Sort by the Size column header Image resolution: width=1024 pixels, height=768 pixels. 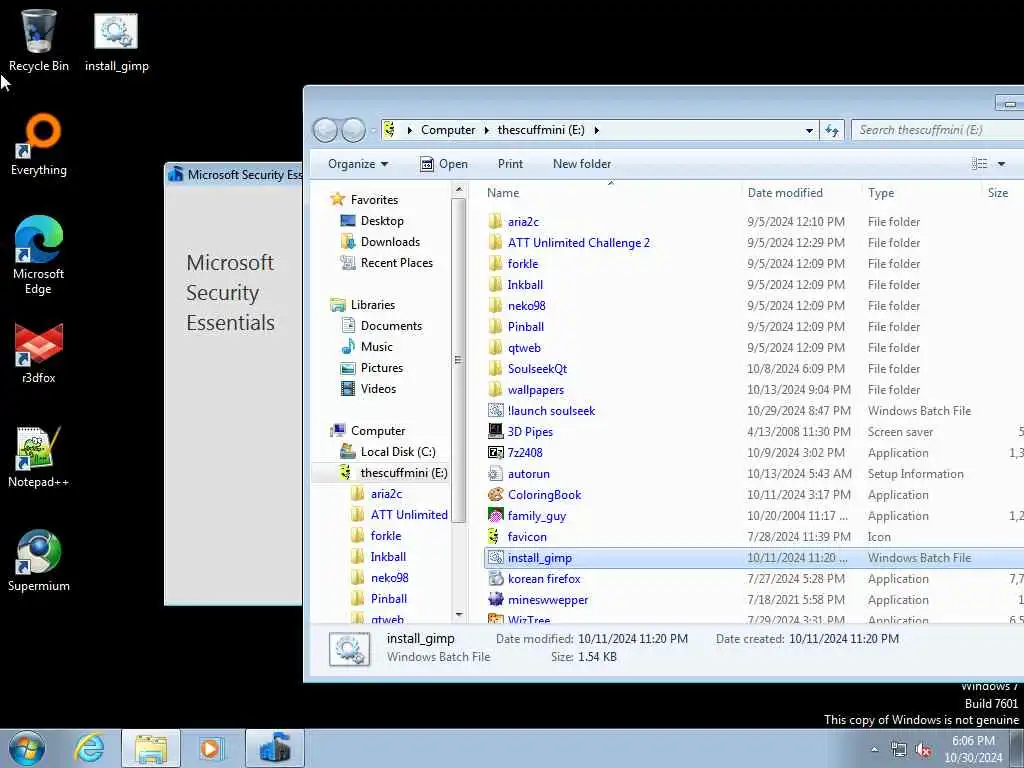(1002, 193)
